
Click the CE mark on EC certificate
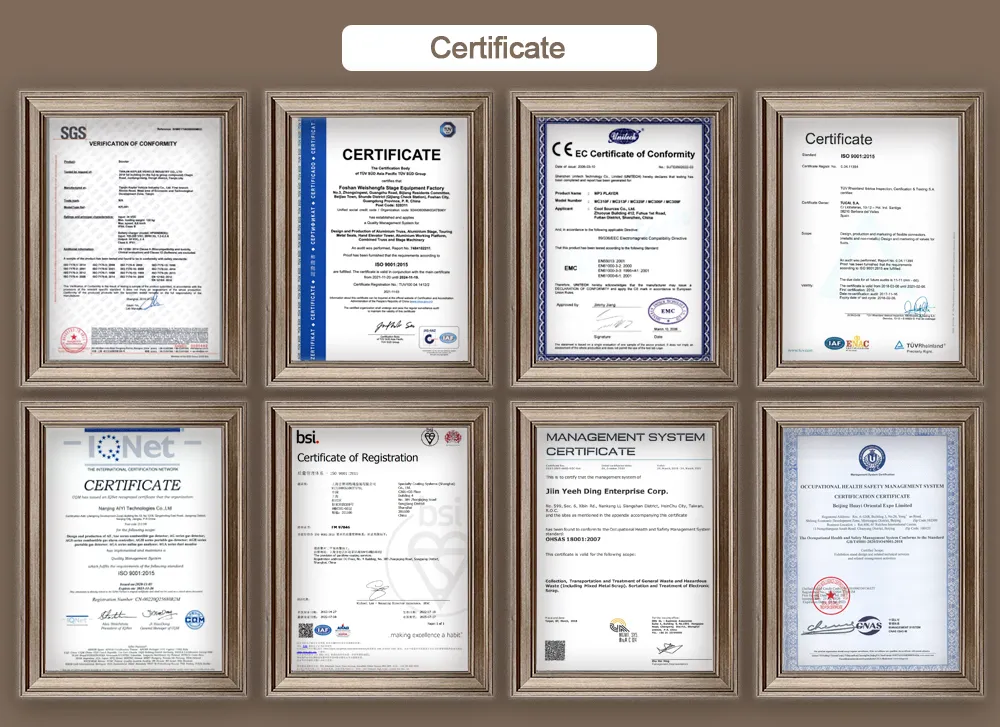click(562, 152)
